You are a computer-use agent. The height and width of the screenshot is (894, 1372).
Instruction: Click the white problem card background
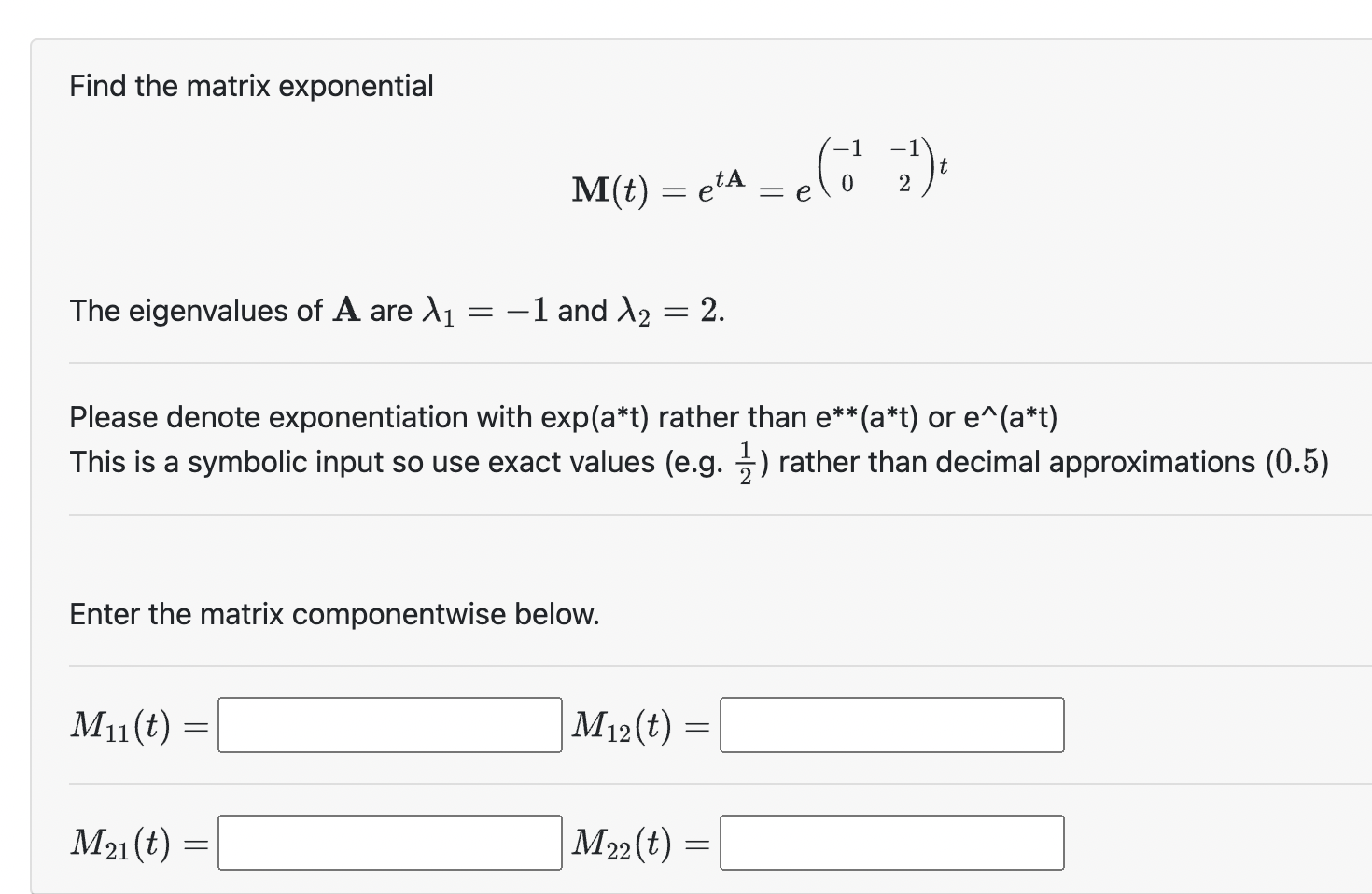coord(1167,560)
